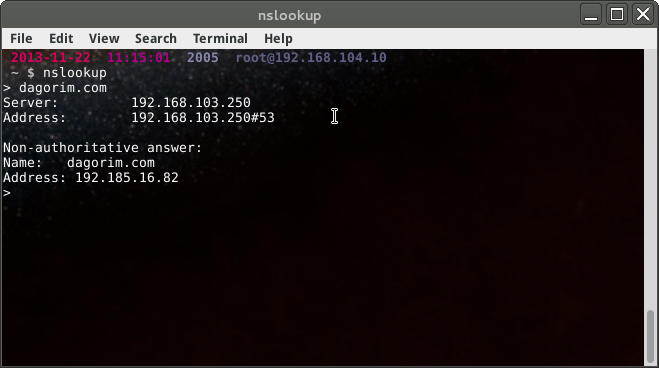Click the Server 192.168.103.250 value
The width and height of the screenshot is (659, 368).
point(191,103)
